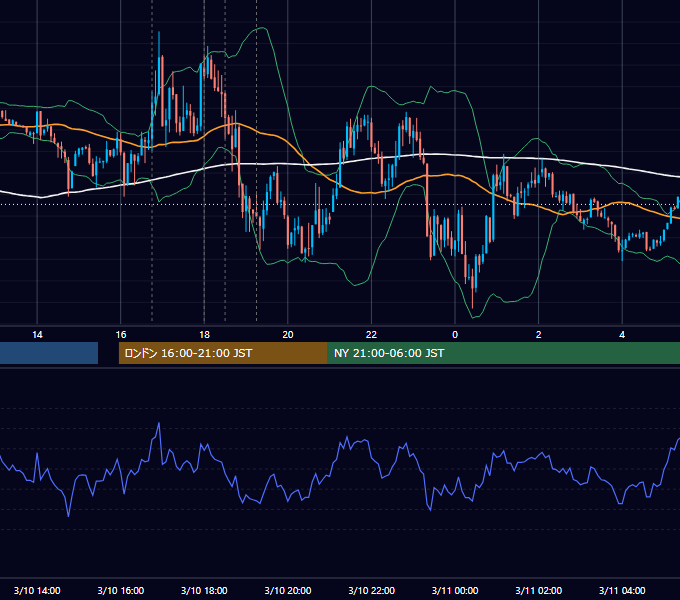Click the blue session bar before London
The width and height of the screenshot is (680, 600).
click(x=49, y=353)
